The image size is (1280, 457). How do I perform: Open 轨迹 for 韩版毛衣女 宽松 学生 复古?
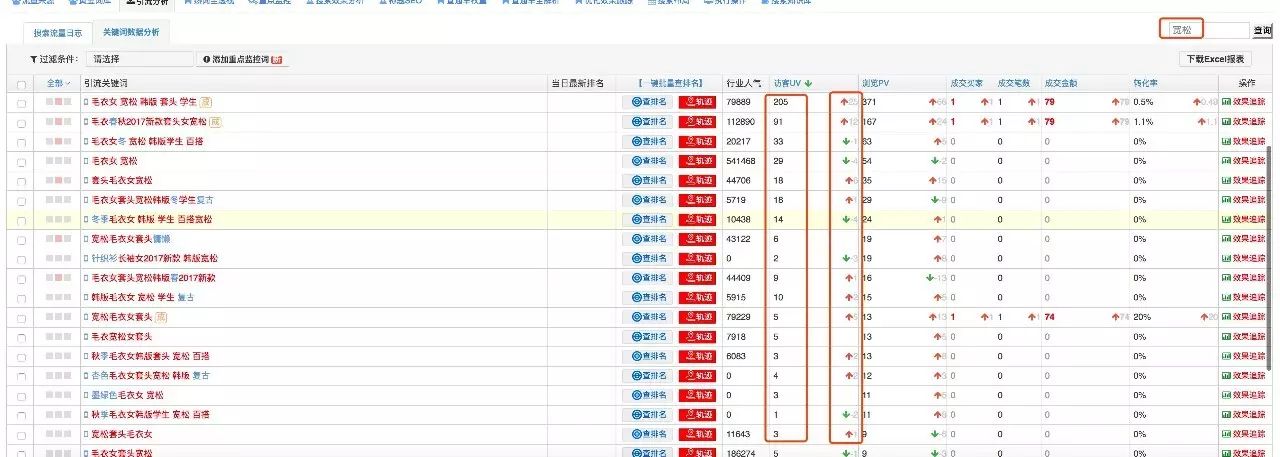pos(698,297)
